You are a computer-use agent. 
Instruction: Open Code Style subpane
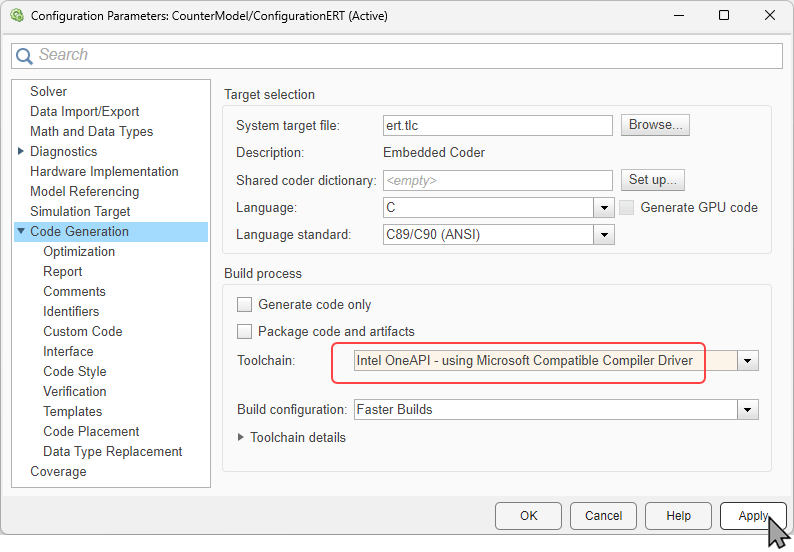[75, 371]
